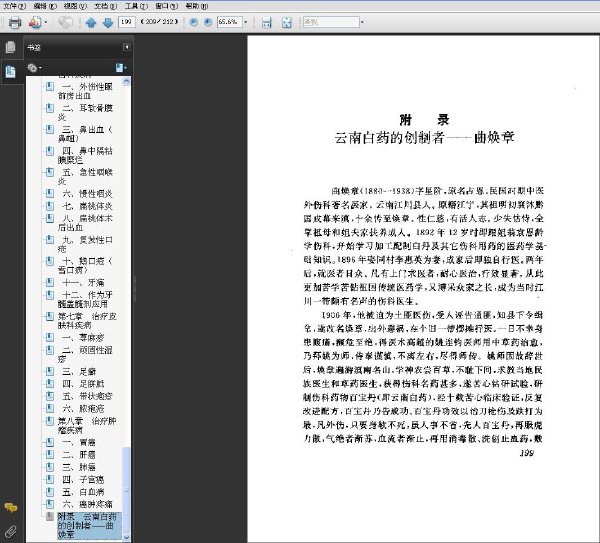This screenshot has height=543, width=600.
Task: Go to previous page with the up arrow
Action: 91,23
